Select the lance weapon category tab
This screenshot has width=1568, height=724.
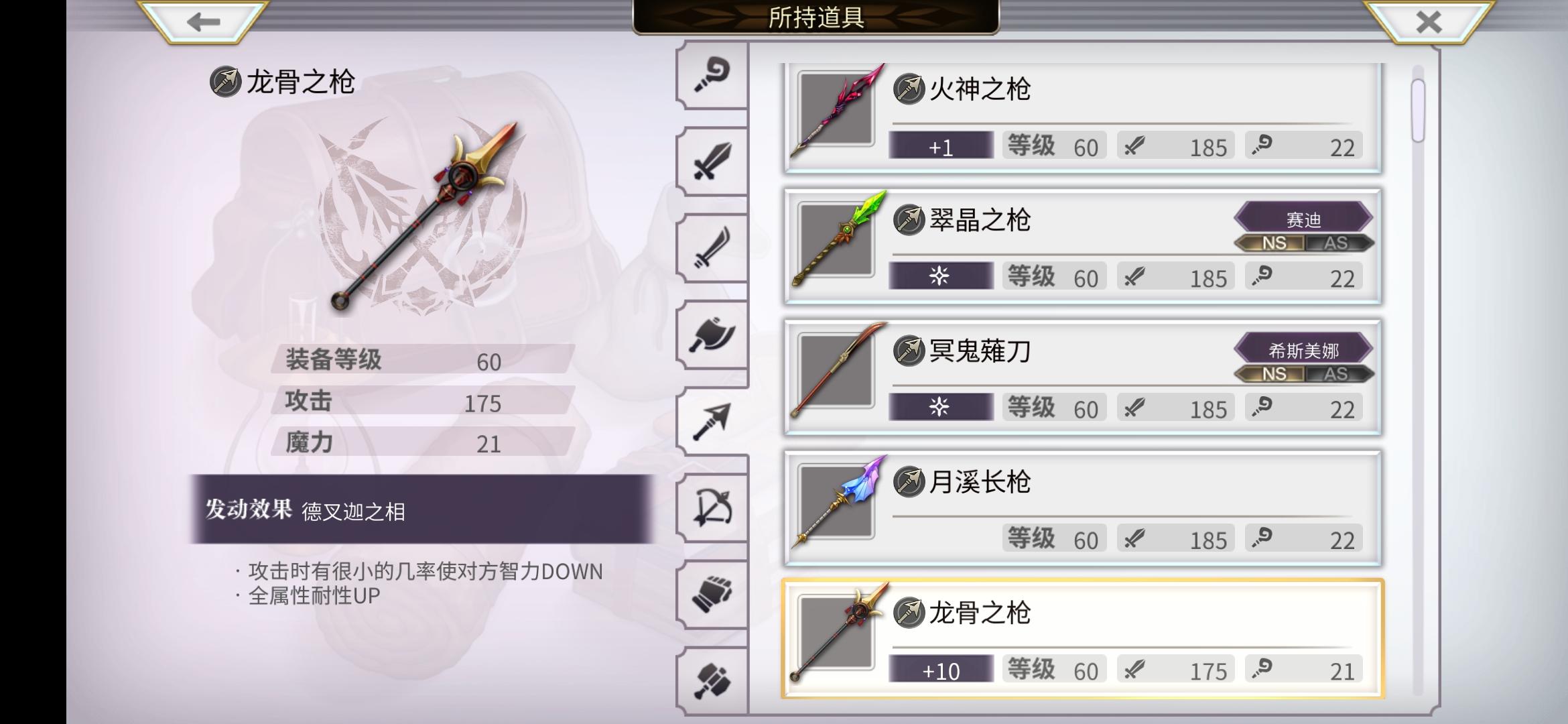point(712,421)
